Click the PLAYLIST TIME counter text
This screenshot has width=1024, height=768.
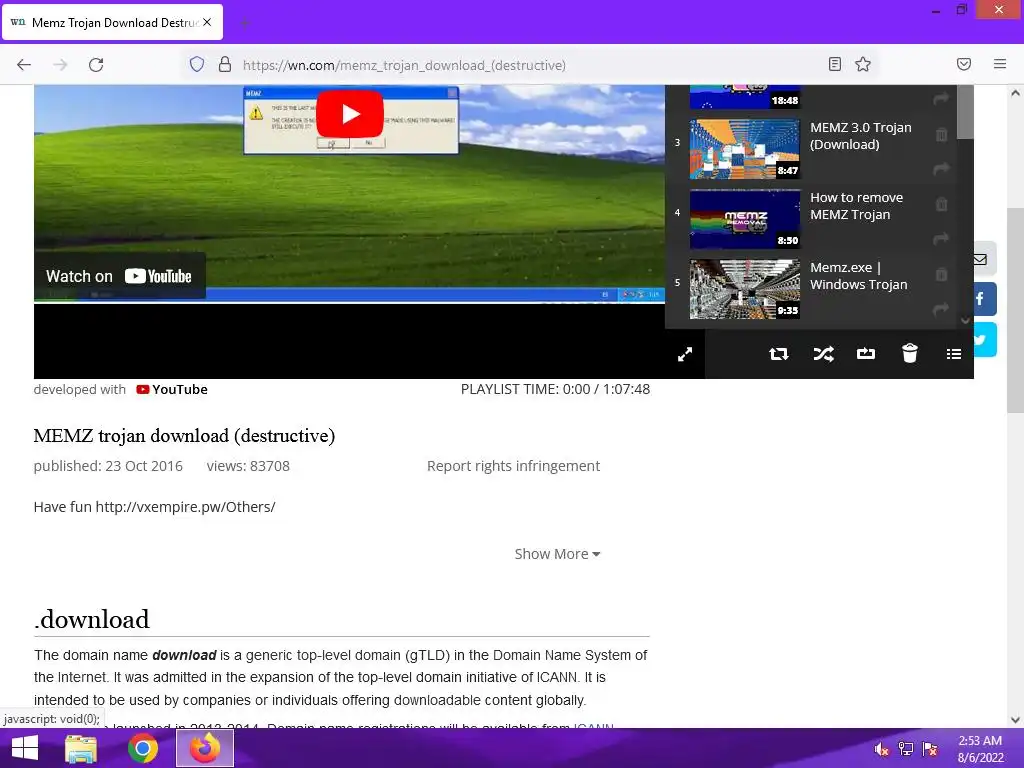555,389
